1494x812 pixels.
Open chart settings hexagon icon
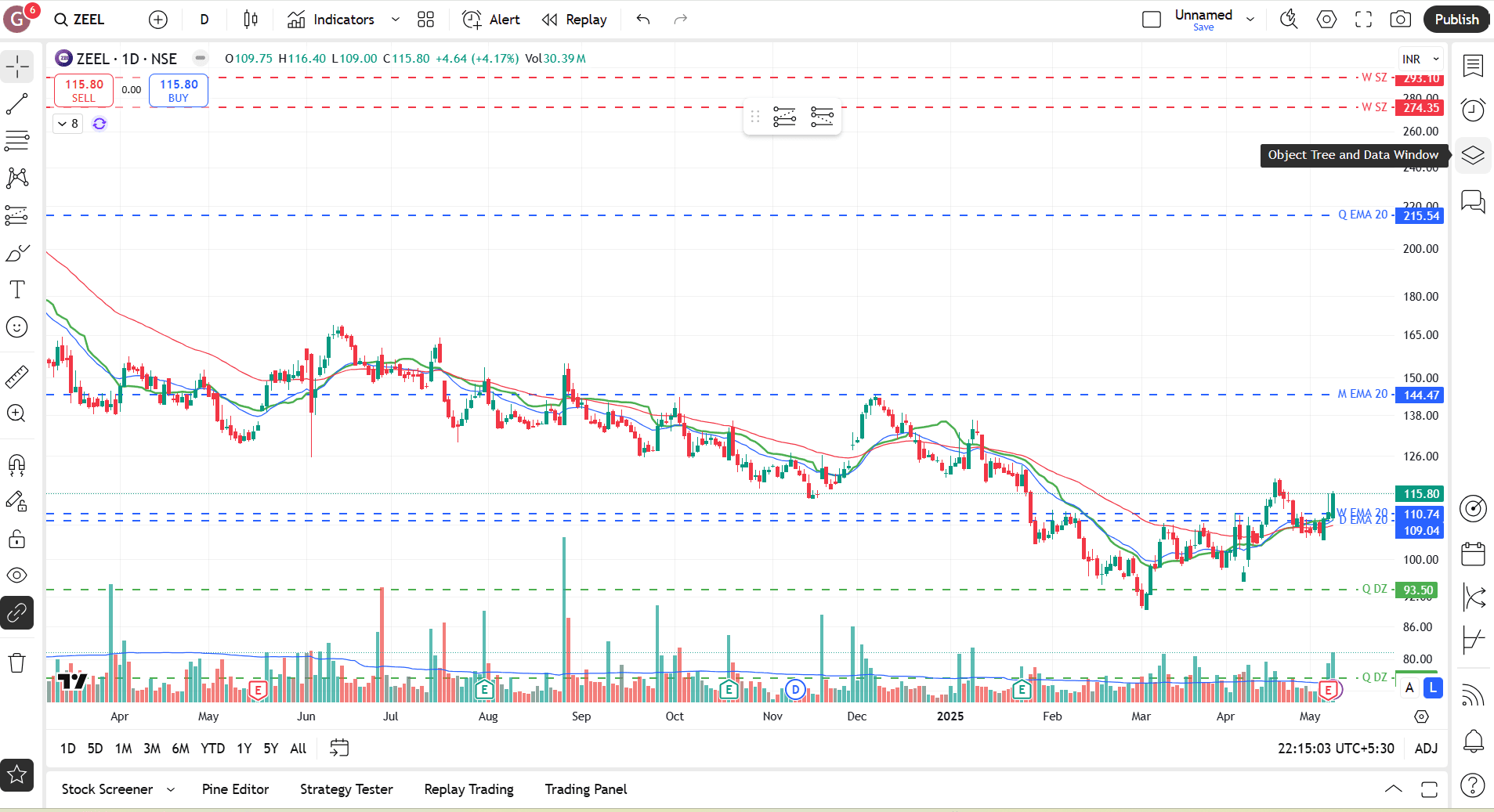point(1326,20)
